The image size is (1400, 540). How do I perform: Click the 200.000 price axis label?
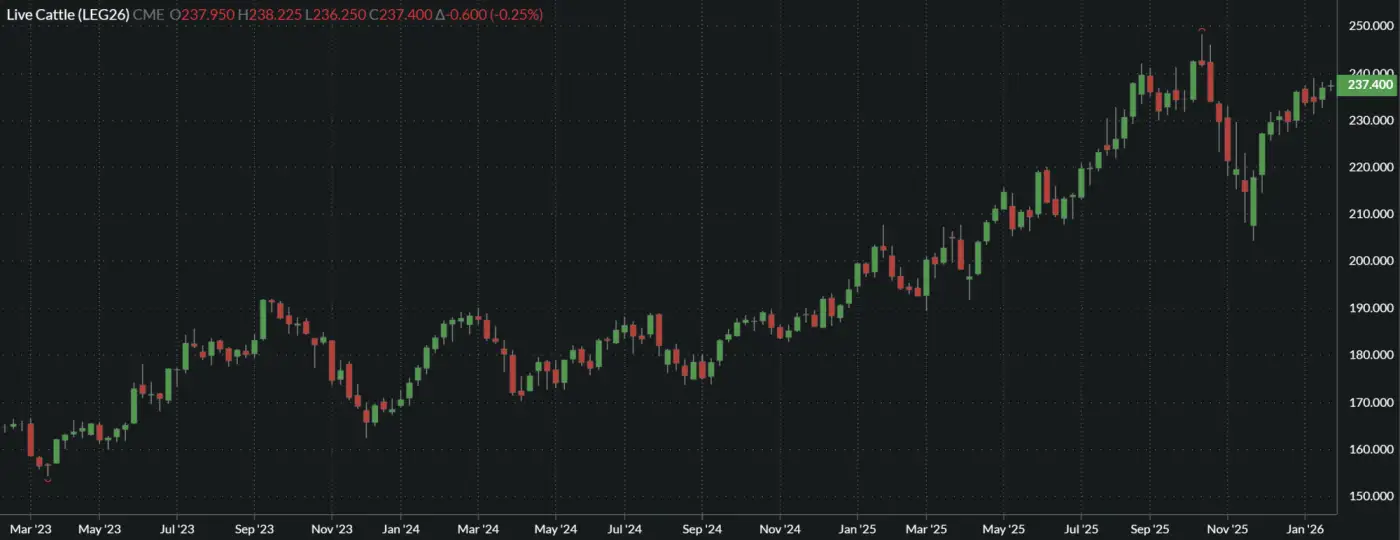[1371, 261]
